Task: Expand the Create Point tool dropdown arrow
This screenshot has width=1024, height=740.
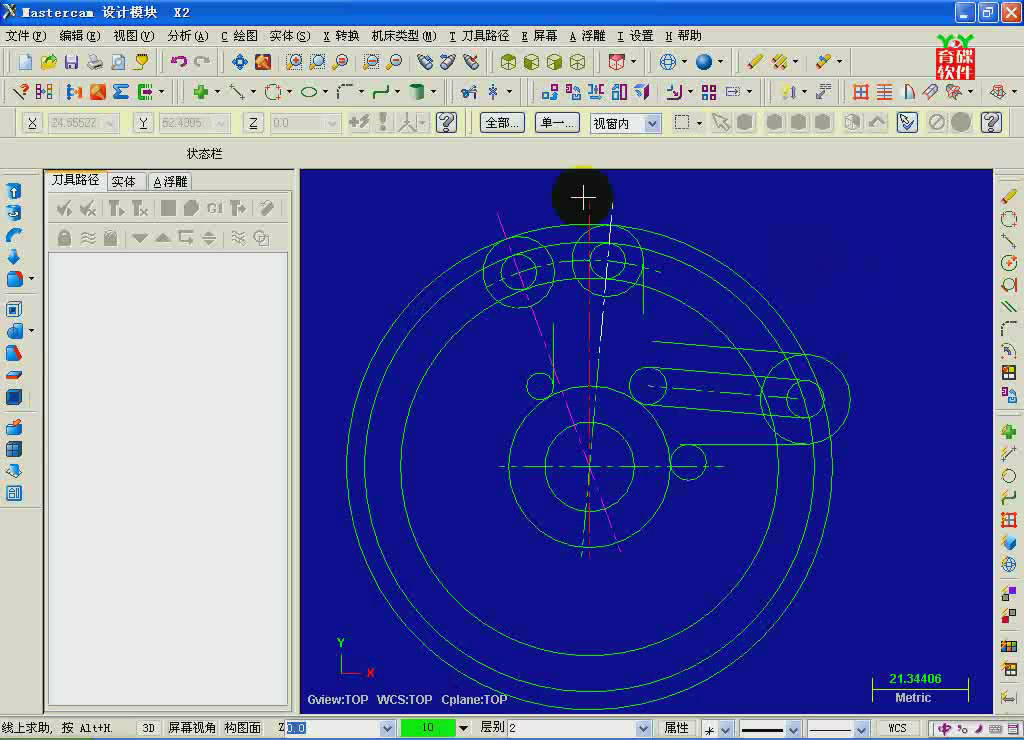Action: point(217,92)
